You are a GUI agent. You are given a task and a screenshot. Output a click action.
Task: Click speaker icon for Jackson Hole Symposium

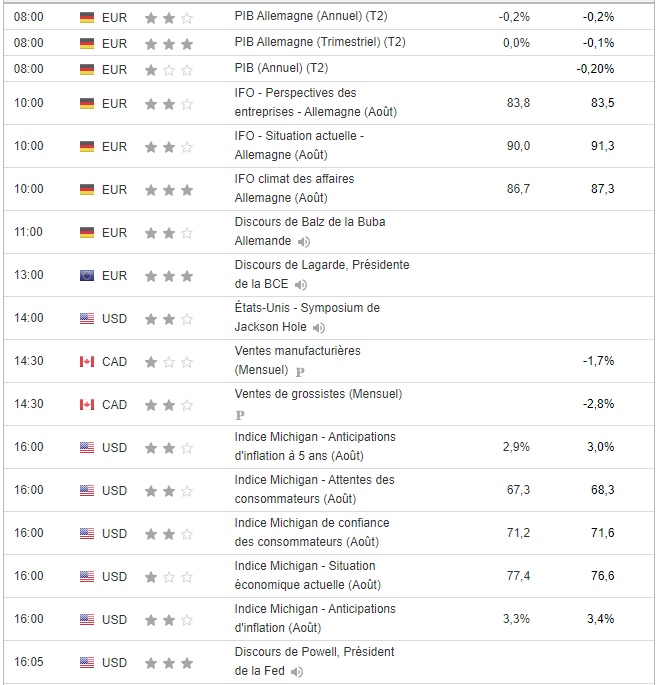(x=319, y=328)
